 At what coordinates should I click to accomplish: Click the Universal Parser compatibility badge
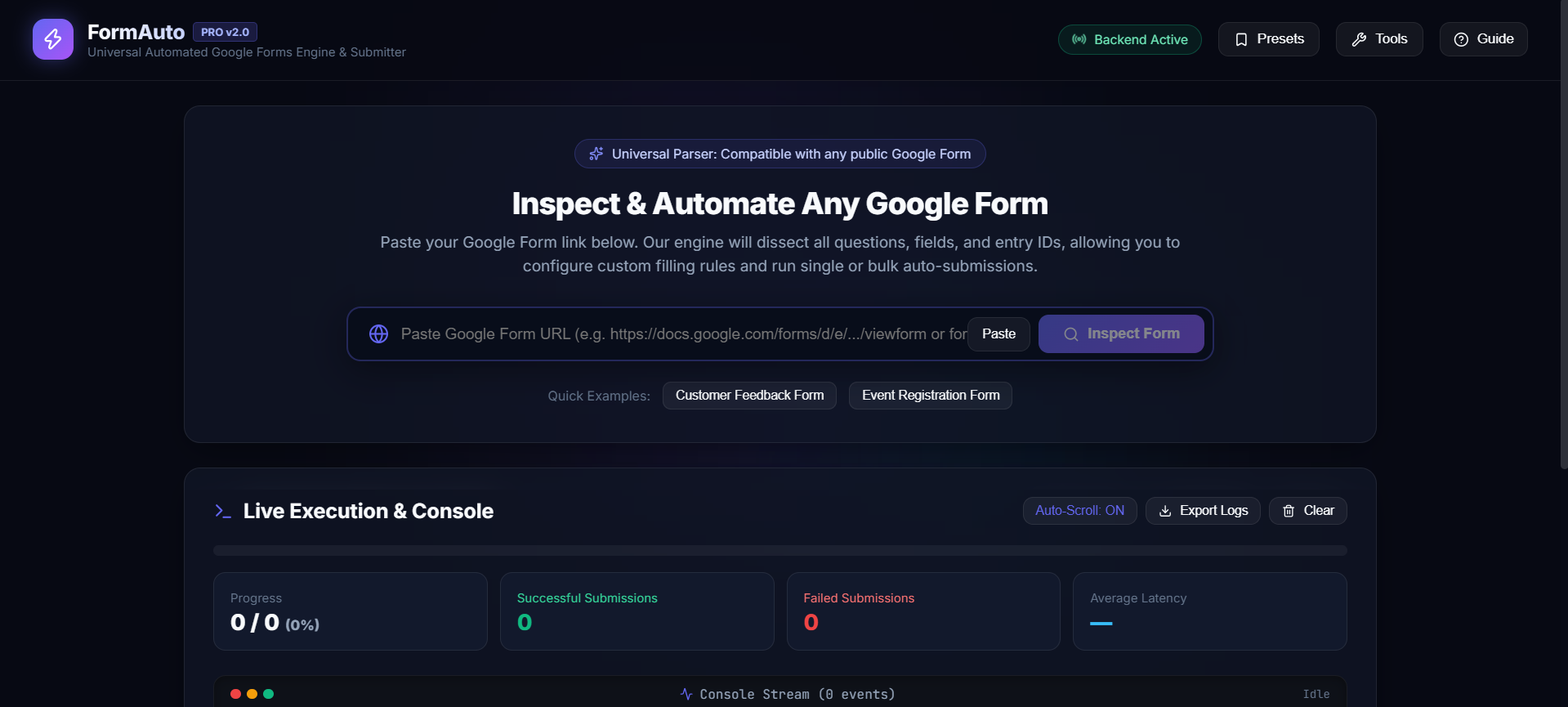tap(780, 154)
